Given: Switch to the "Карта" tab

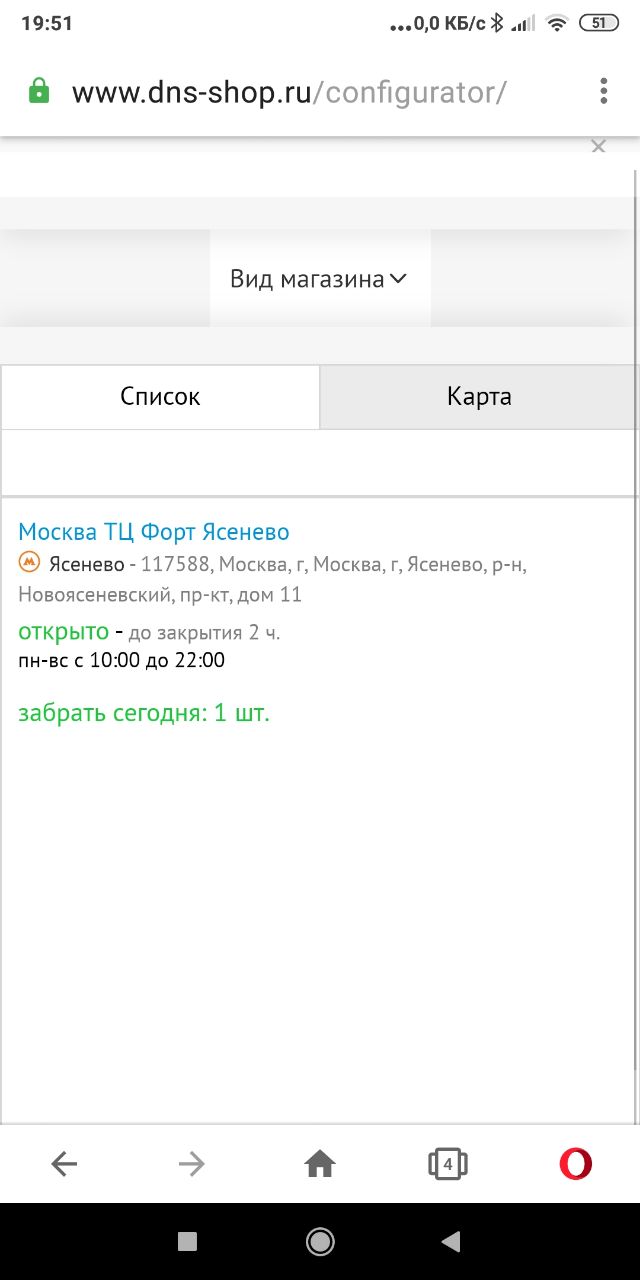Looking at the screenshot, I should tap(479, 397).
